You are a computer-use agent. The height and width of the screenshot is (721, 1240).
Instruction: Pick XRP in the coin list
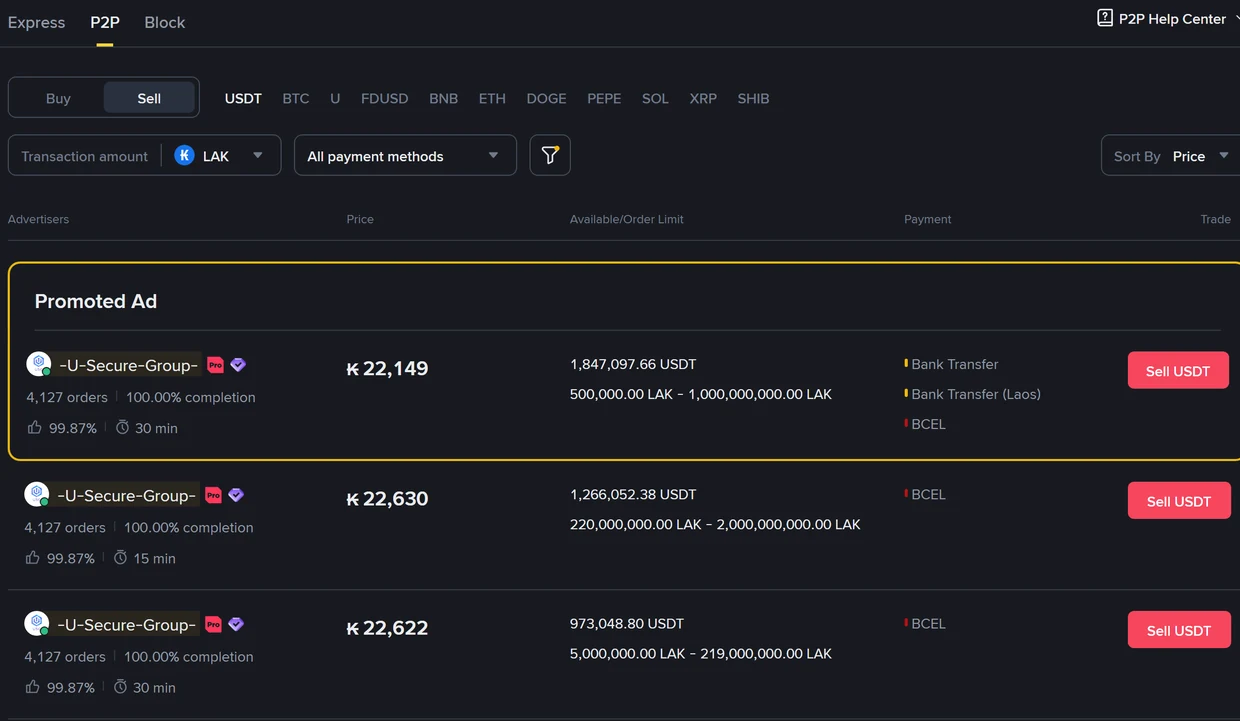point(703,98)
